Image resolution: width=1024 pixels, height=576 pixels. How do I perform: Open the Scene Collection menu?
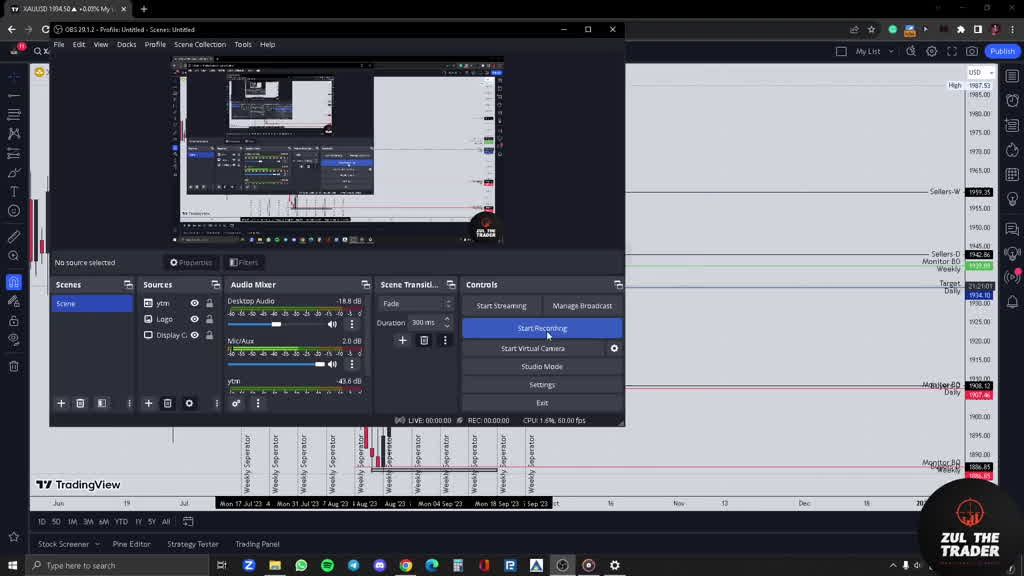[200, 44]
